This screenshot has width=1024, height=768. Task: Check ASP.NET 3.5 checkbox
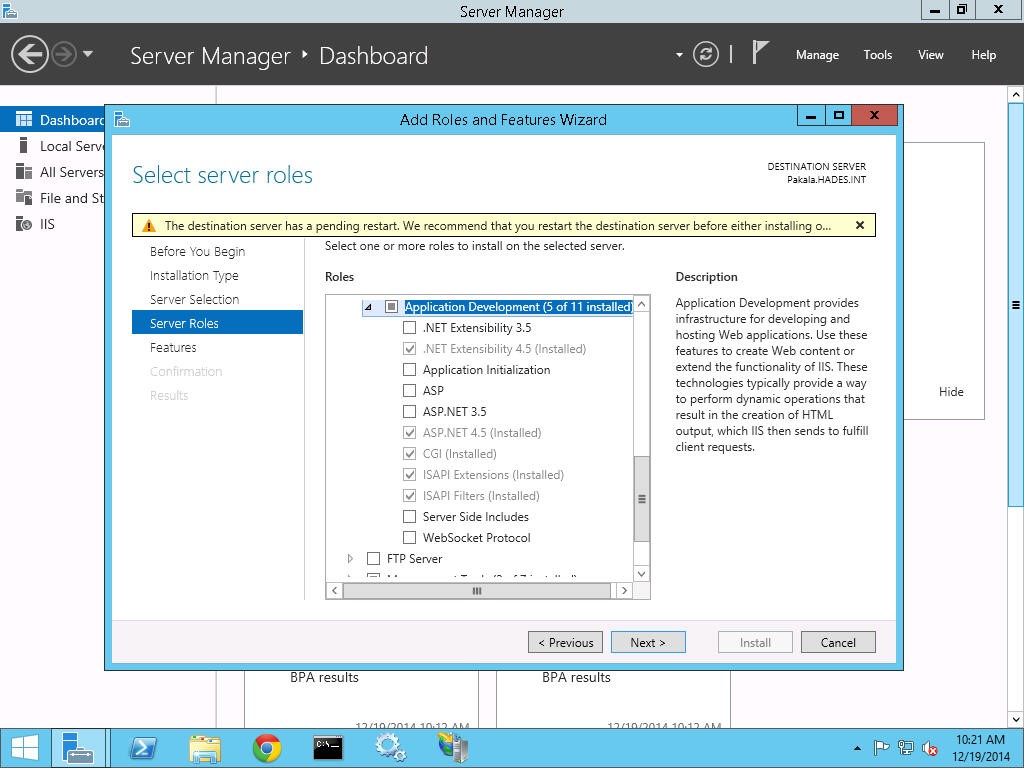(409, 411)
